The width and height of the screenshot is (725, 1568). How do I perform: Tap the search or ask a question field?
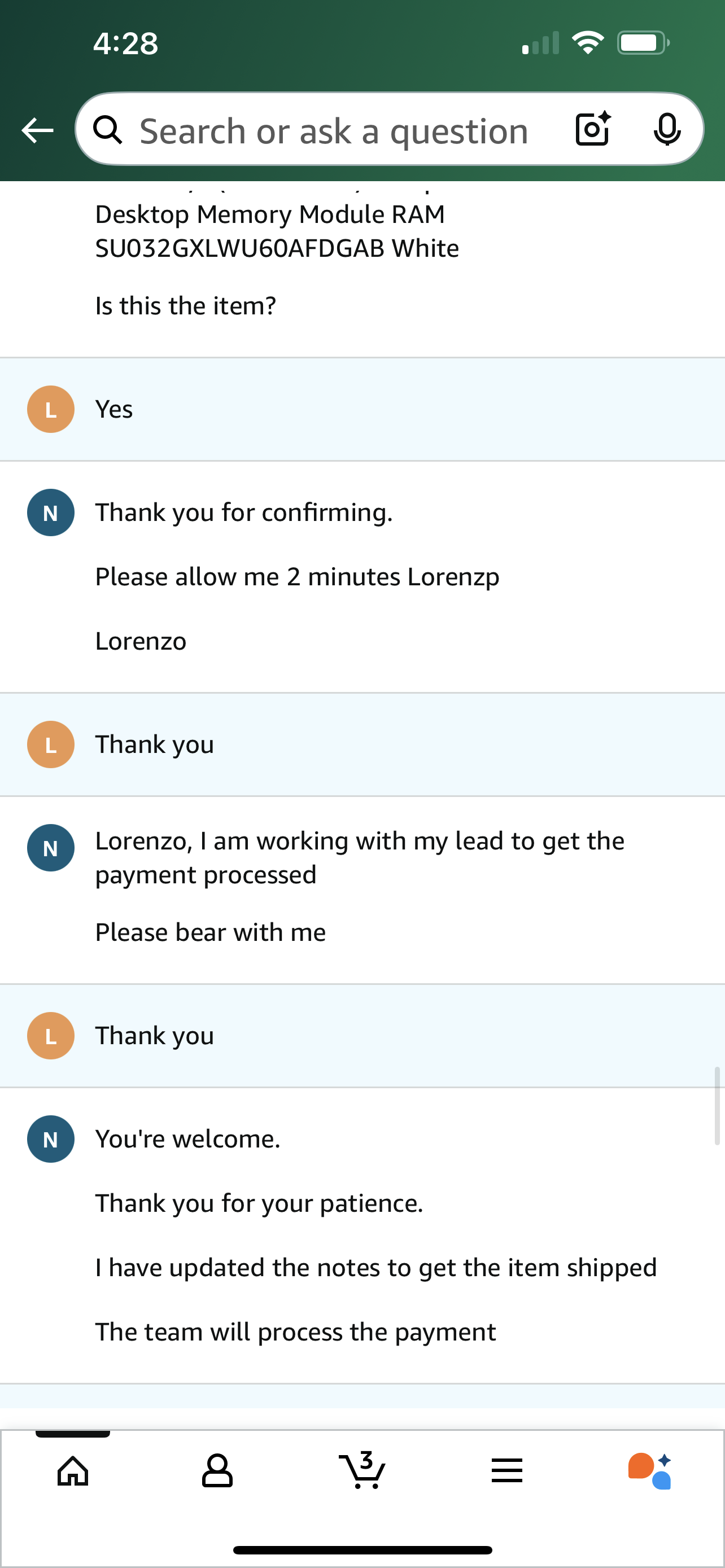click(x=334, y=131)
